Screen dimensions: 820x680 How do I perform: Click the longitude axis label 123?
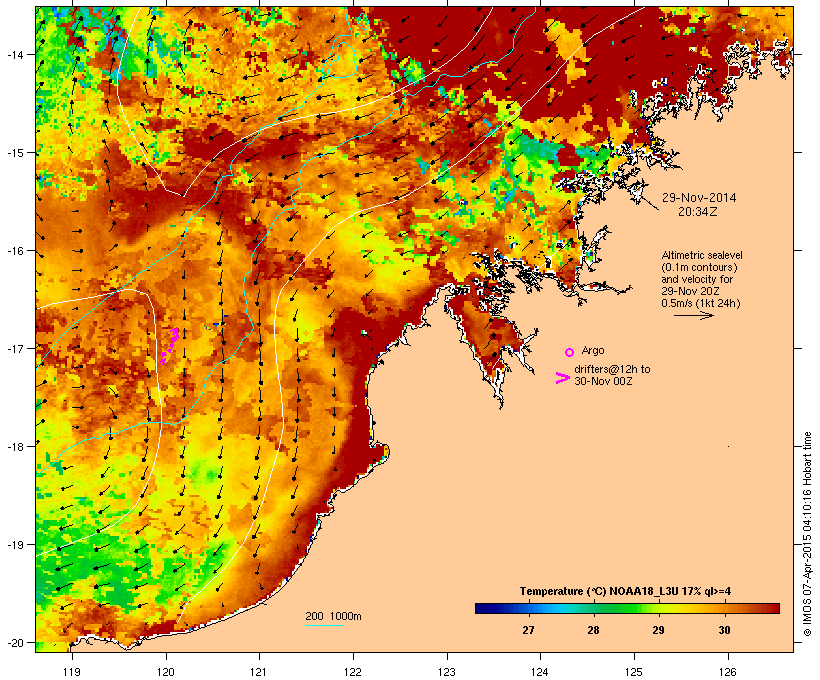click(x=447, y=672)
